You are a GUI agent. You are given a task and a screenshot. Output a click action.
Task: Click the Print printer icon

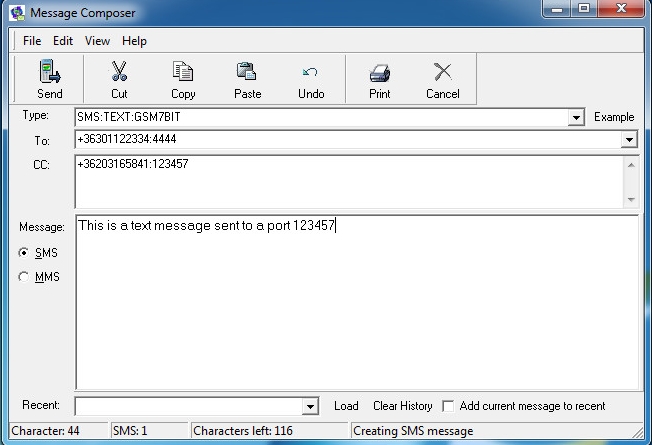379,73
